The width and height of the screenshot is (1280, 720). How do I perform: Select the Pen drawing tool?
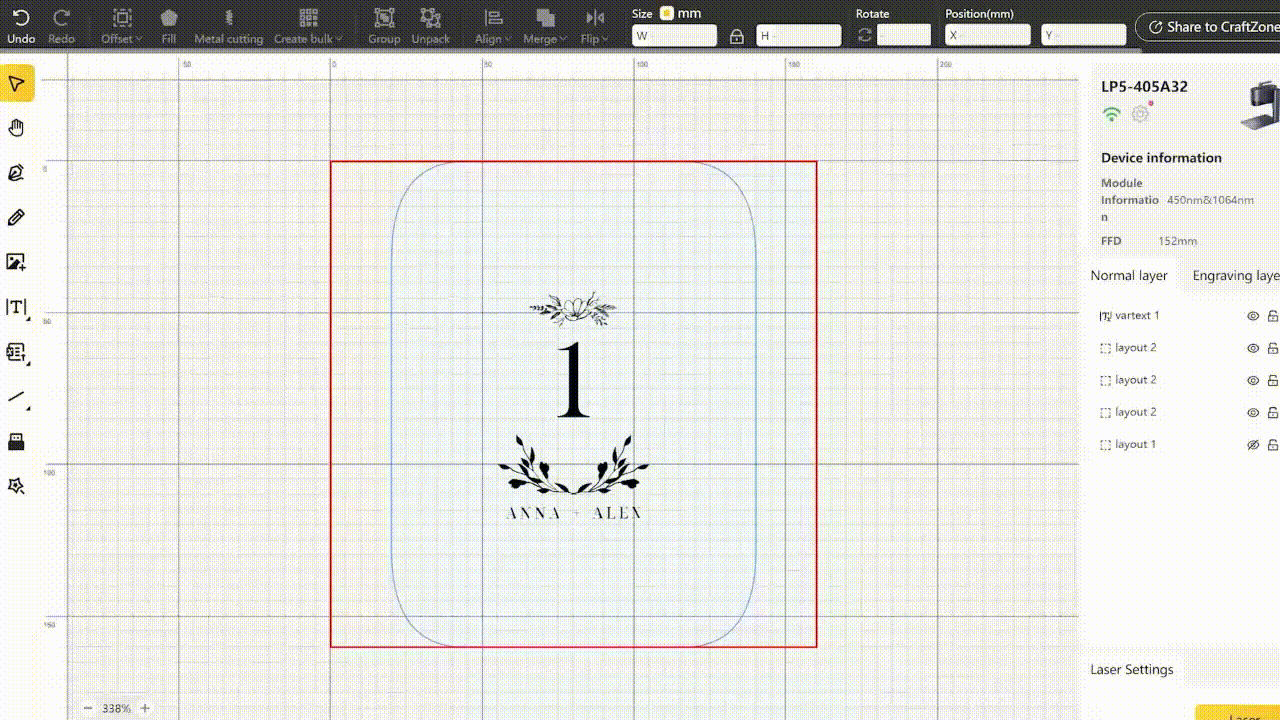[x=17, y=217]
